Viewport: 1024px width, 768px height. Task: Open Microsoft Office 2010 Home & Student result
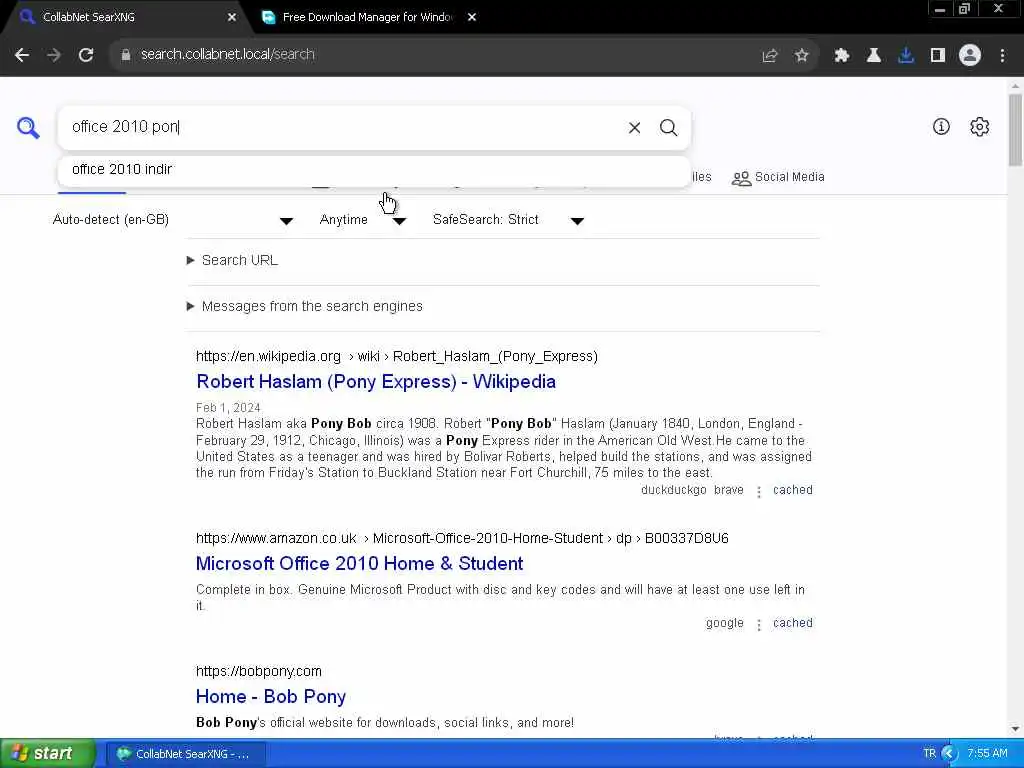coord(359,564)
